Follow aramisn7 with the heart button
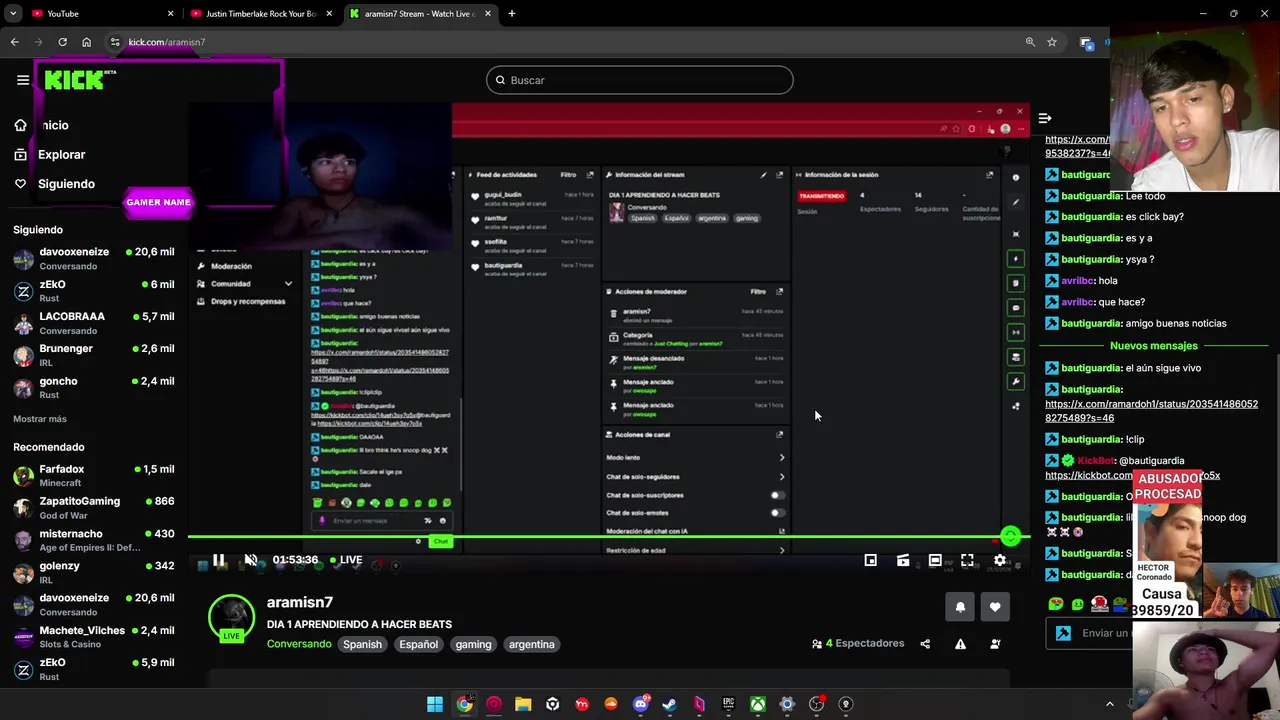Image resolution: width=1280 pixels, height=720 pixels. [x=995, y=607]
